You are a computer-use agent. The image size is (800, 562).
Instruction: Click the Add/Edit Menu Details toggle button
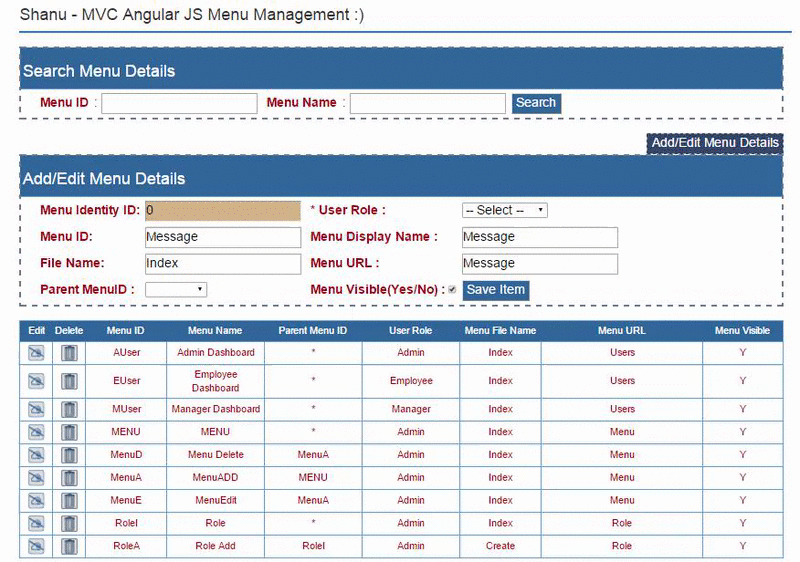715,143
